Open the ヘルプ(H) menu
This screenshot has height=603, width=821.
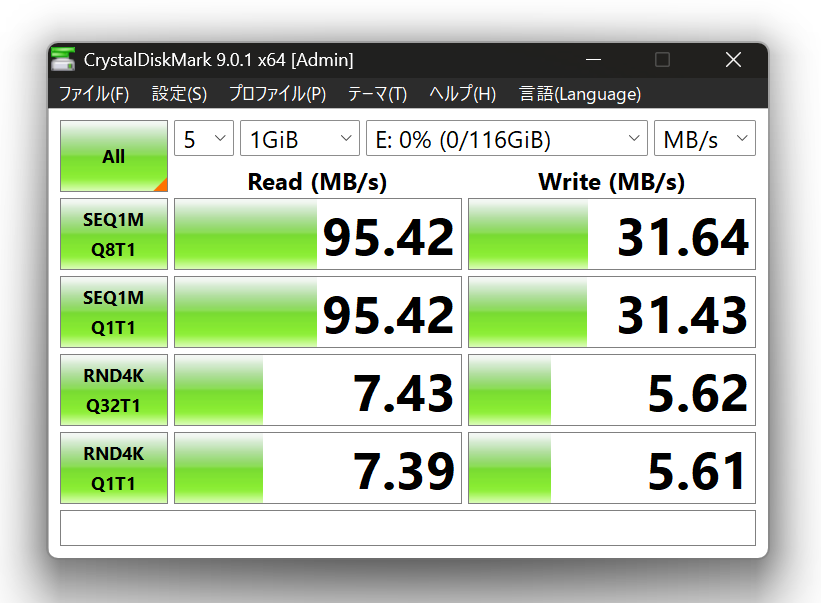[462, 94]
